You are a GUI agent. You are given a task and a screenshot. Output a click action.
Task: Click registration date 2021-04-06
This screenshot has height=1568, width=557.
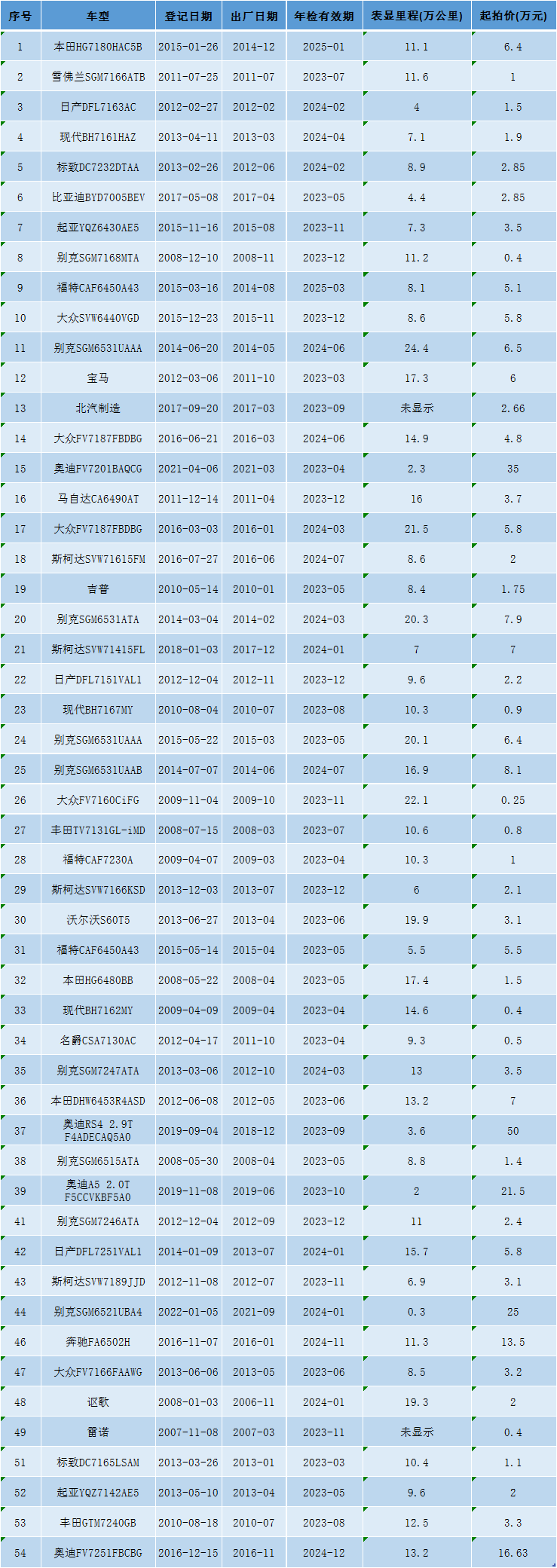(x=188, y=469)
